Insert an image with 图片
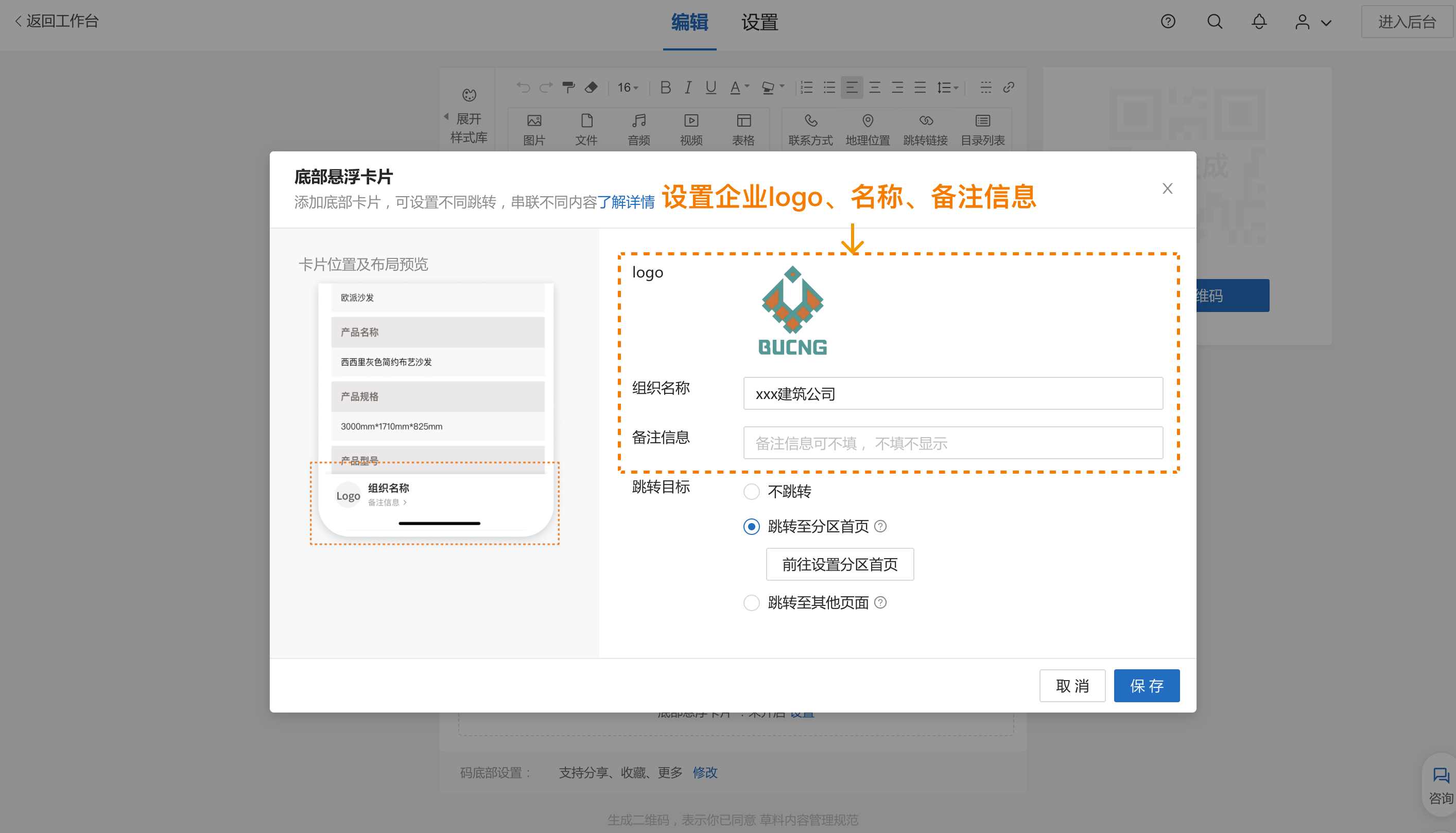This screenshot has height=833, width=1456. [x=534, y=130]
